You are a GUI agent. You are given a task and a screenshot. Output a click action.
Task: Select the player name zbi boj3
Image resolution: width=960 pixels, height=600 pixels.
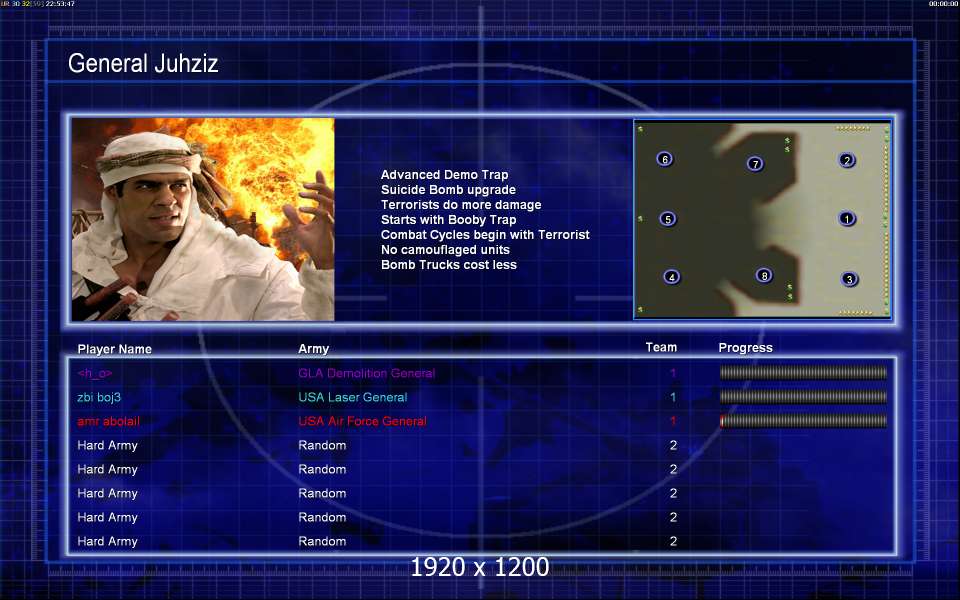pyautogui.click(x=99, y=397)
